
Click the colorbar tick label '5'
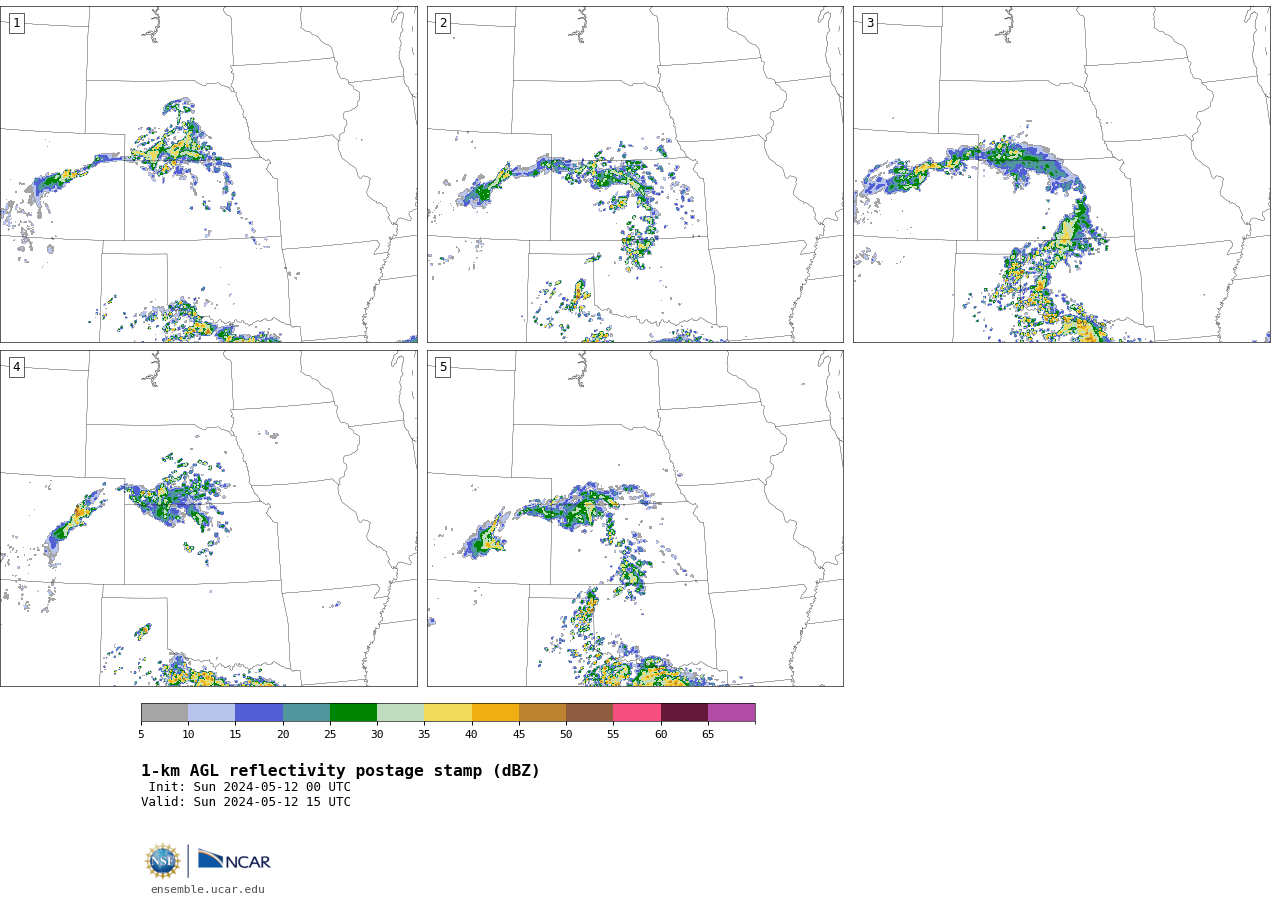[141, 735]
